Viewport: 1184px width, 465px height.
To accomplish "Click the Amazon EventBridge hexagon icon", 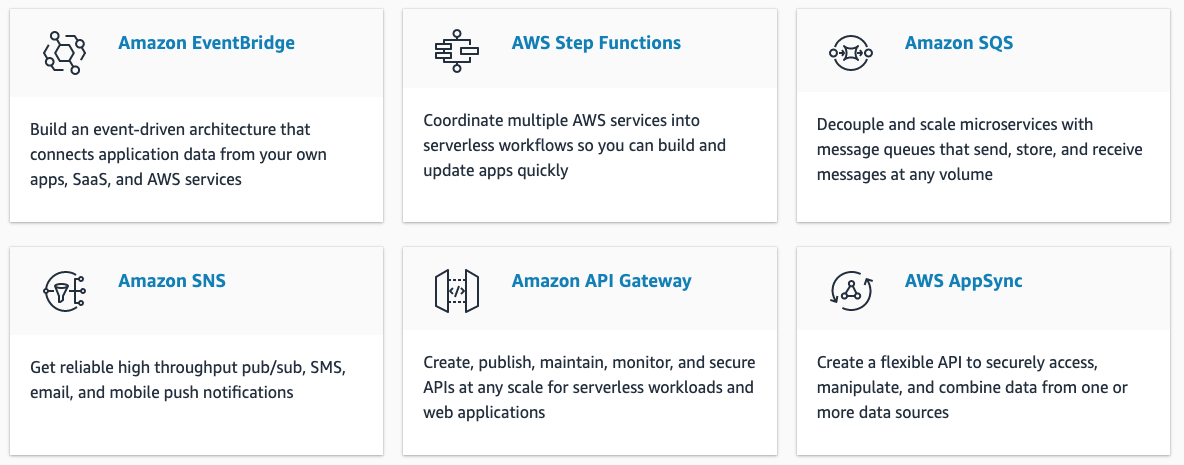I will pos(64,53).
